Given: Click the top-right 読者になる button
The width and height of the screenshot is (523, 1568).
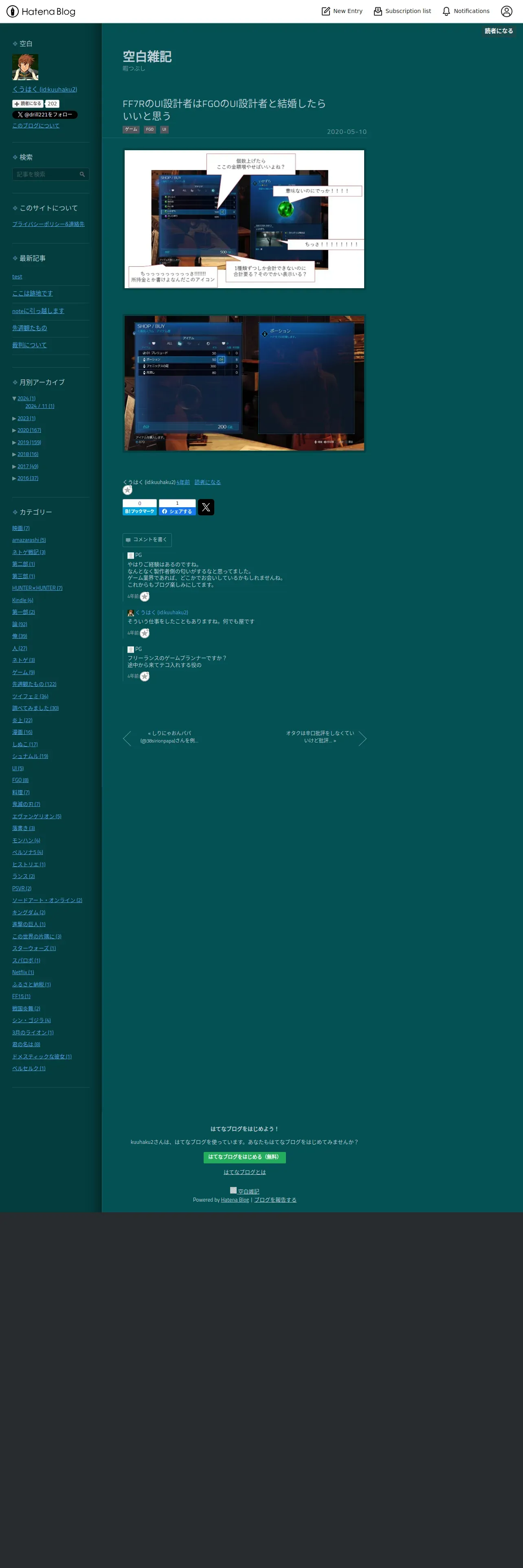Looking at the screenshot, I should (499, 31).
